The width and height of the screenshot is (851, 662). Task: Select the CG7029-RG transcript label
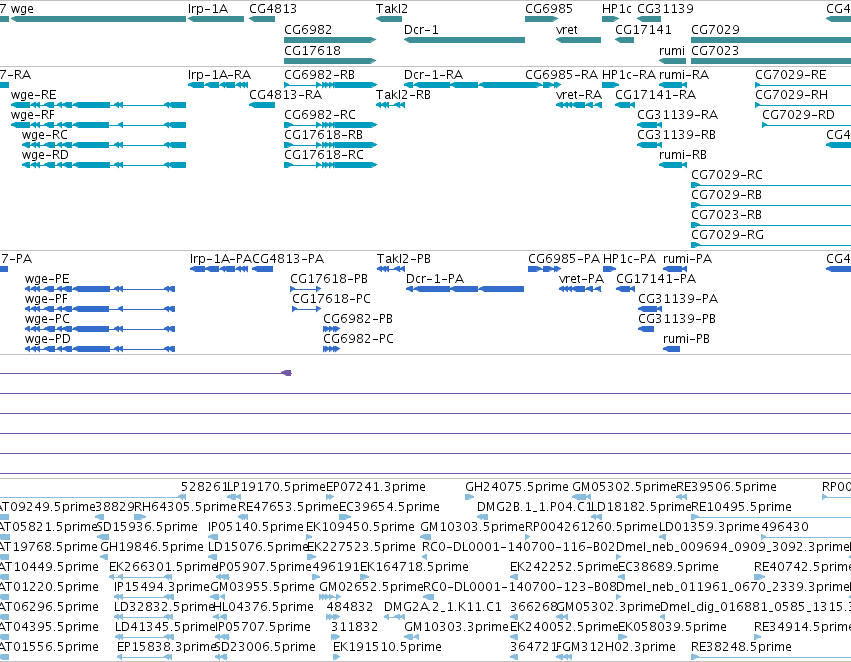pos(727,235)
